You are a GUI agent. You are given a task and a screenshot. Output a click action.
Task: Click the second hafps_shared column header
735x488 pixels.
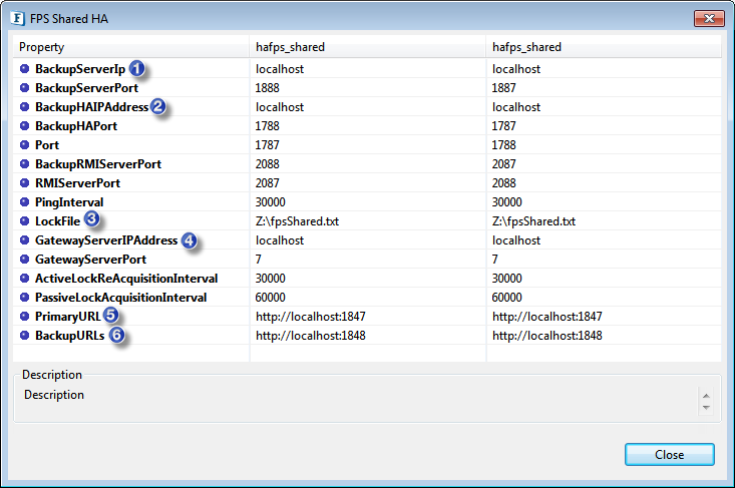tap(604, 47)
